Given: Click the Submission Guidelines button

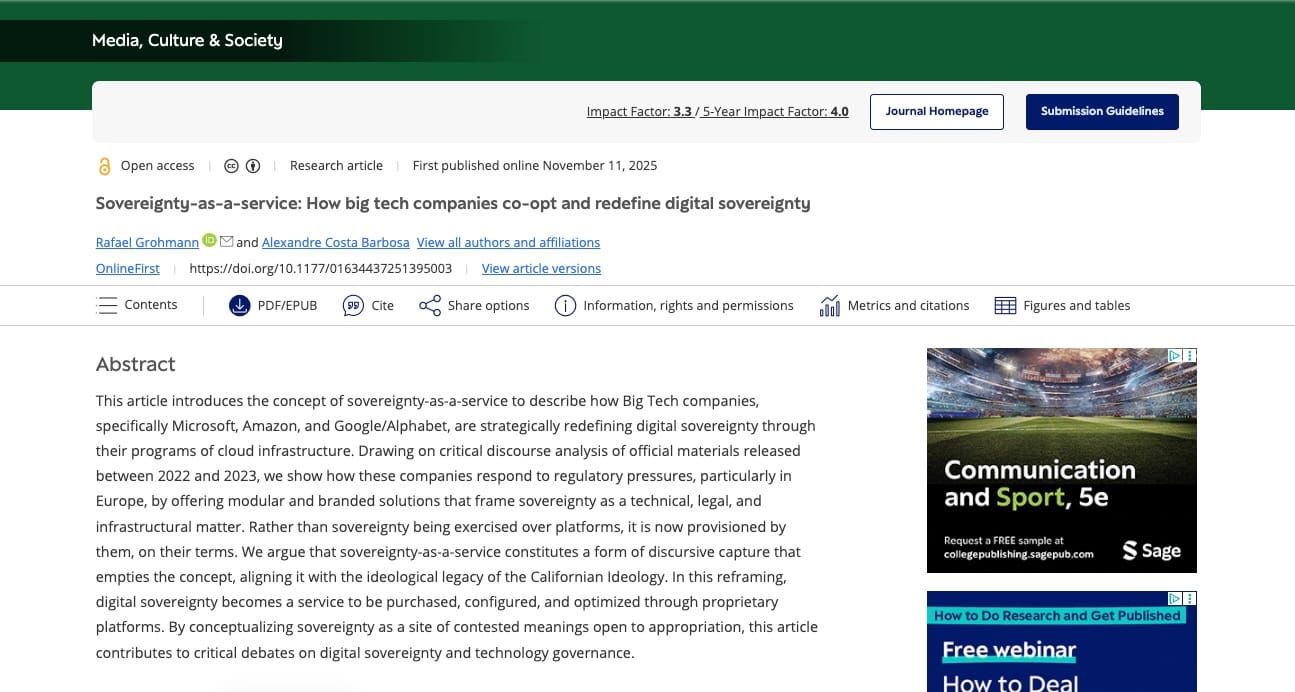Looking at the screenshot, I should (x=1102, y=111).
